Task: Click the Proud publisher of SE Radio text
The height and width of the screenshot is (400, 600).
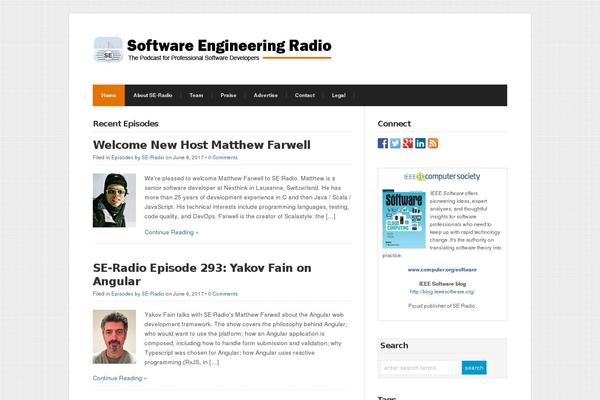Action: tap(442, 306)
